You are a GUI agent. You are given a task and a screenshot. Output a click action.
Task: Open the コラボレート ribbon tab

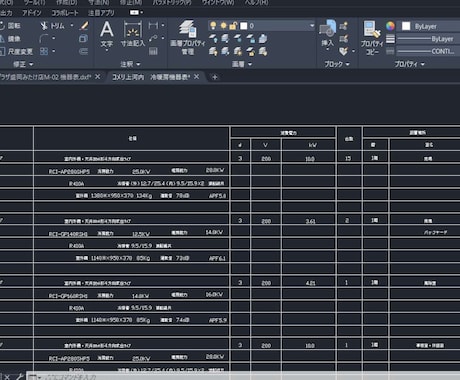pyautogui.click(x=65, y=13)
